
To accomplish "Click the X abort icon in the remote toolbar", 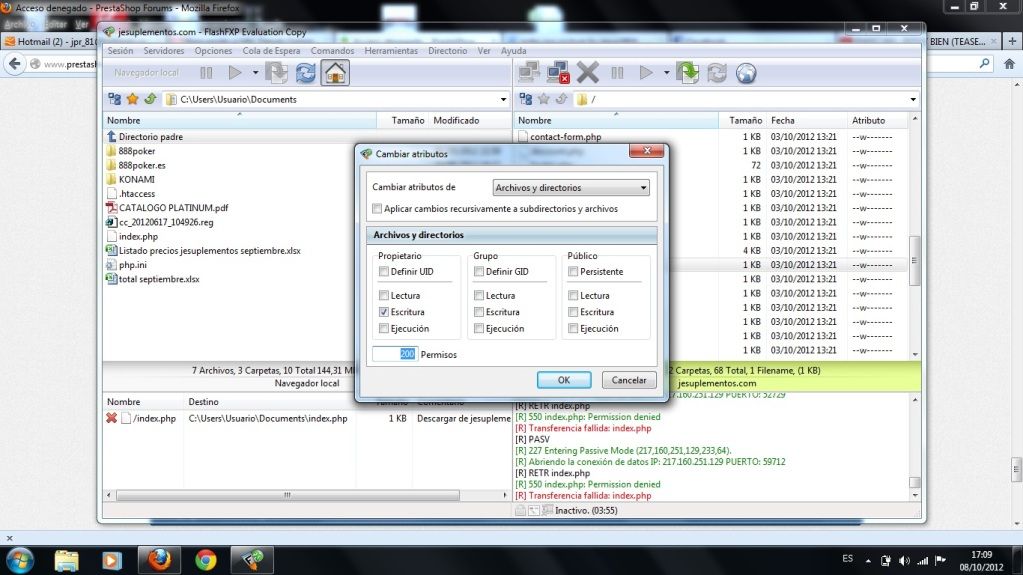I will coord(588,72).
